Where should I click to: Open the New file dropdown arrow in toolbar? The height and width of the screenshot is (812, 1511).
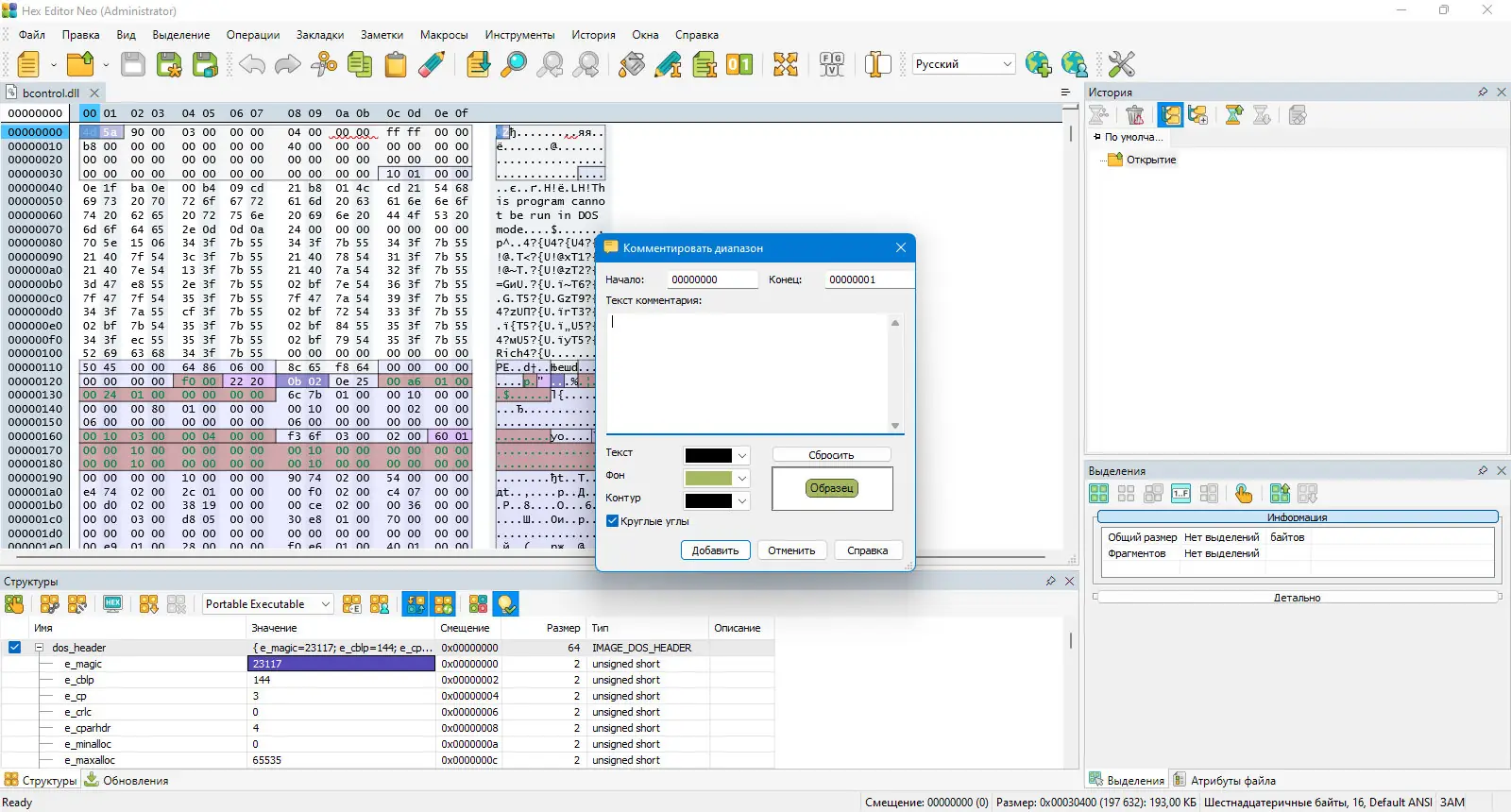point(53,64)
